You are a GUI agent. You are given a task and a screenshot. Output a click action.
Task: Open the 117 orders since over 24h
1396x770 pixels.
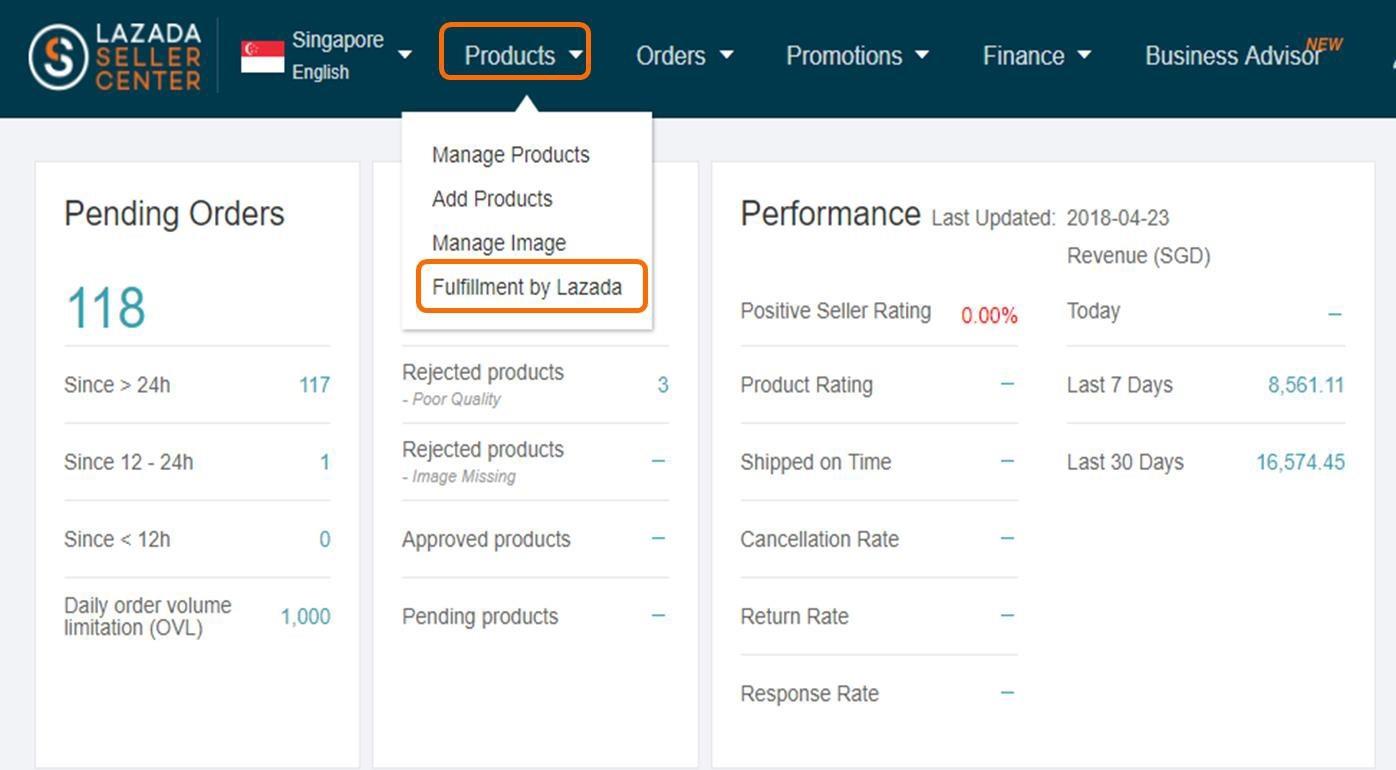coord(314,385)
